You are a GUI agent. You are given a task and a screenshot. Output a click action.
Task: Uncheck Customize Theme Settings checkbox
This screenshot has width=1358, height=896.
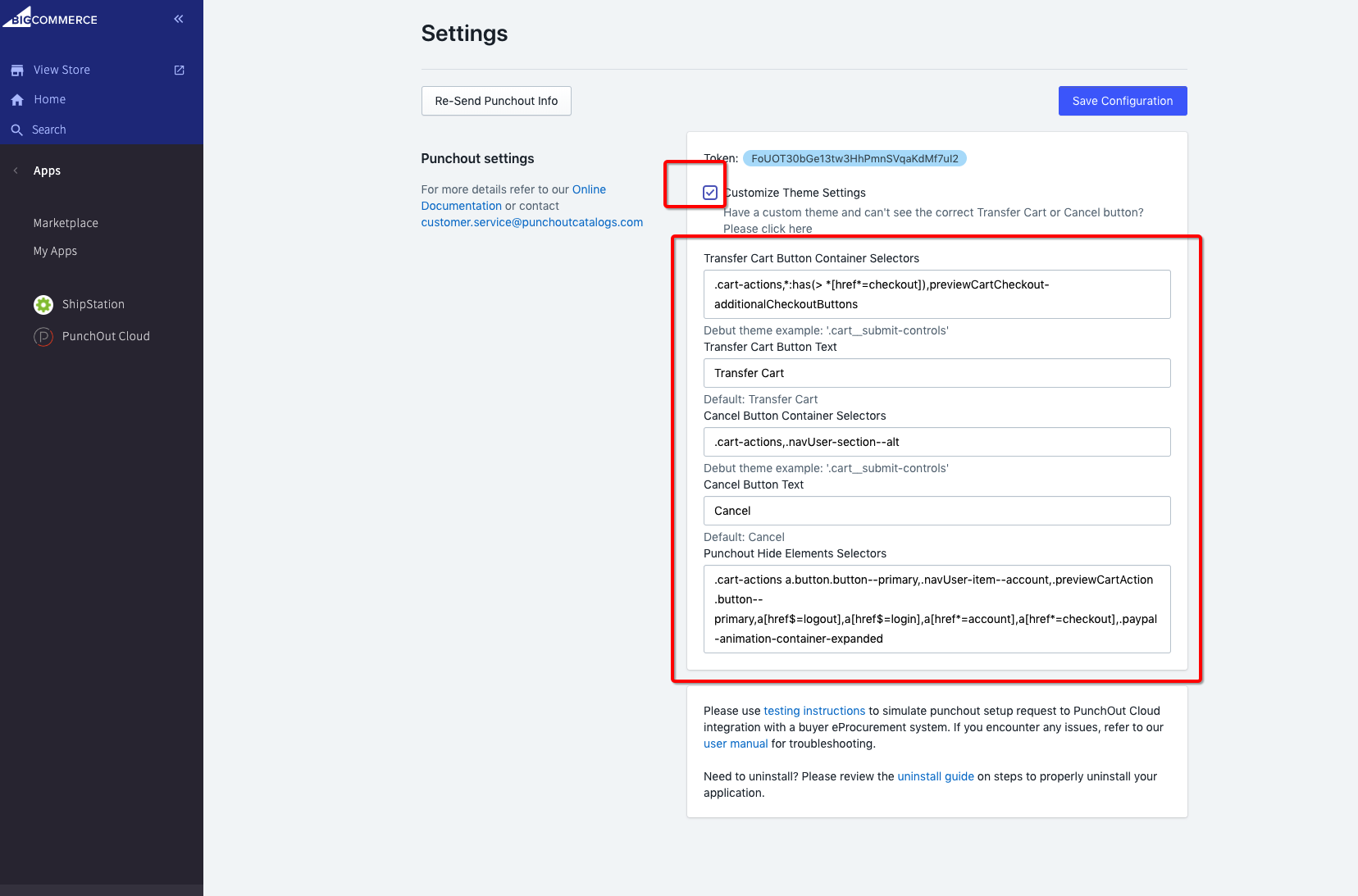[710, 193]
